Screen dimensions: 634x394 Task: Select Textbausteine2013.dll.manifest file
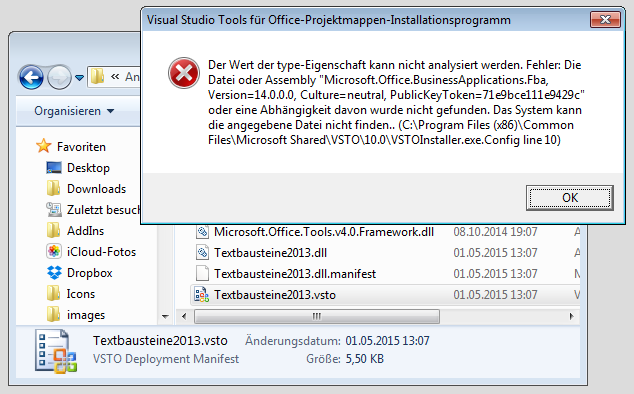(x=295, y=274)
